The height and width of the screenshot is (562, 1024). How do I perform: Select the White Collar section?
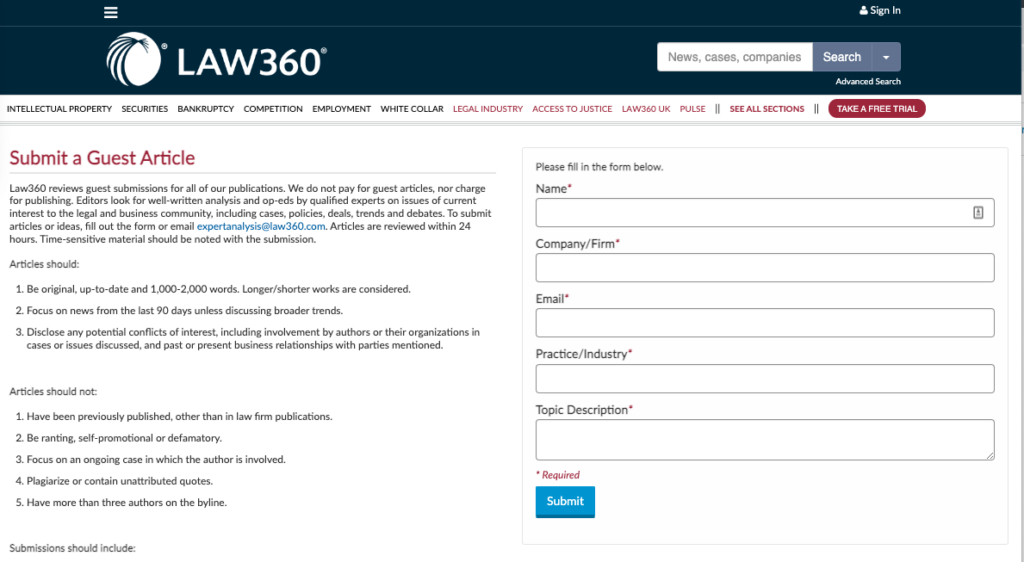pyautogui.click(x=412, y=109)
